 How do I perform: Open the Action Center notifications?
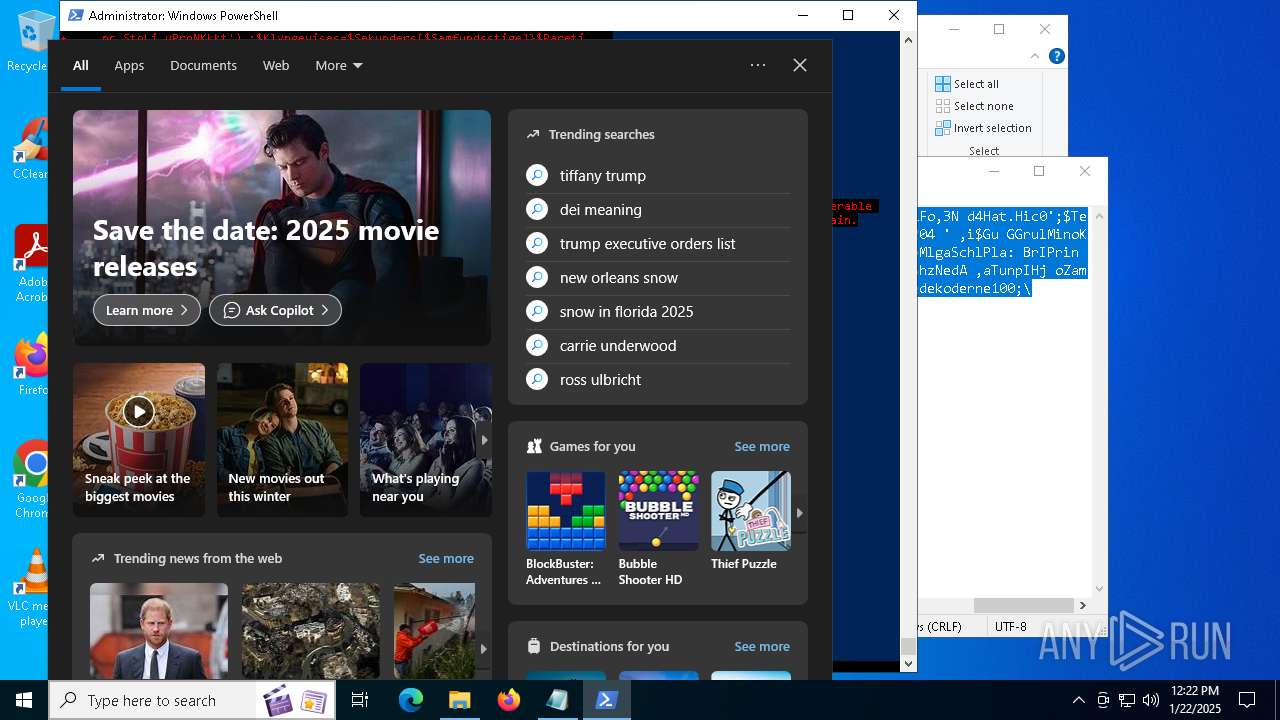1247,700
